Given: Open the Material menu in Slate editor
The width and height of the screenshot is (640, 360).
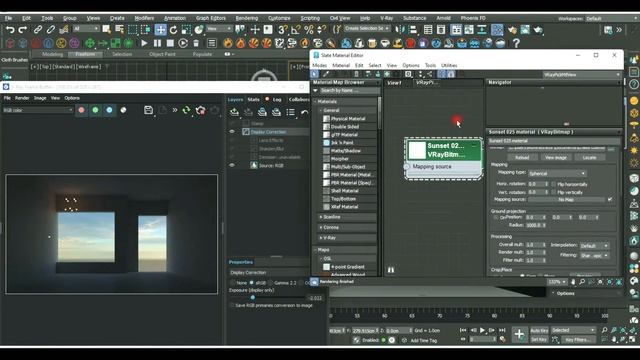Looking at the screenshot, I should pyautogui.click(x=341, y=65).
